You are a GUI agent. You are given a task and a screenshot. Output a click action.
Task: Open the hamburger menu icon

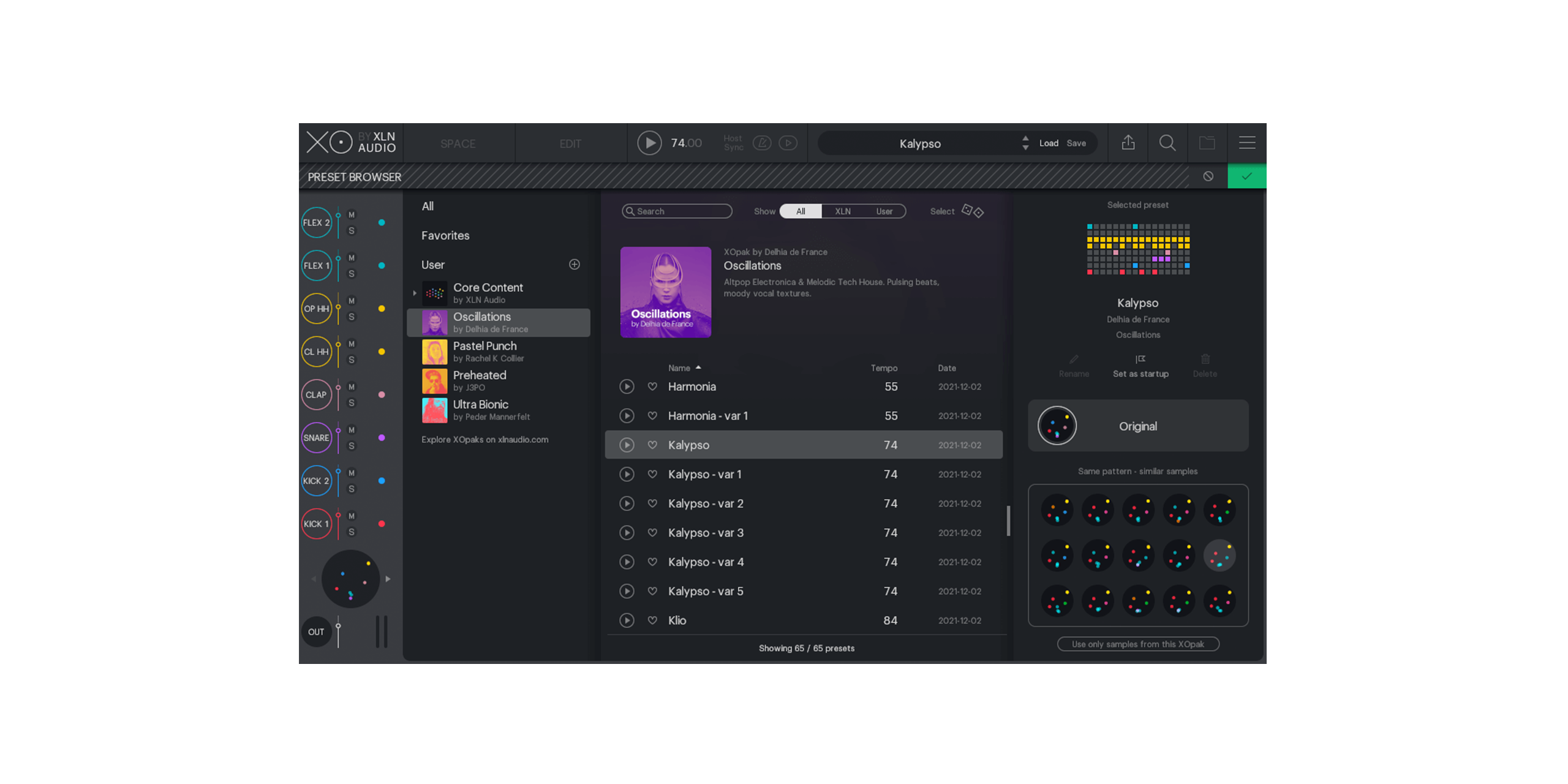(x=1246, y=143)
